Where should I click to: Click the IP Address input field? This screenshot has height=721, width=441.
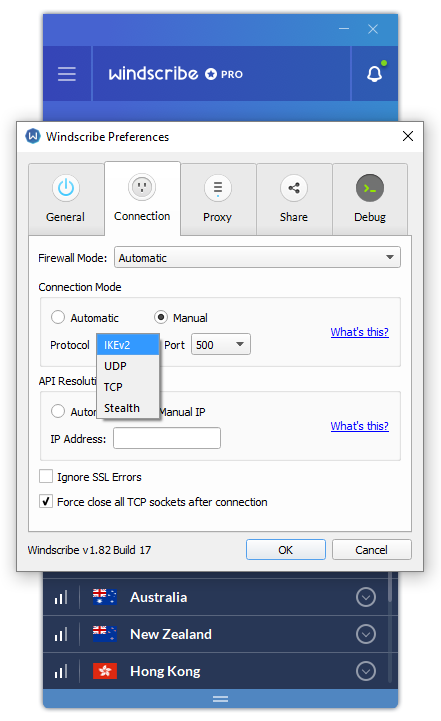(x=167, y=438)
